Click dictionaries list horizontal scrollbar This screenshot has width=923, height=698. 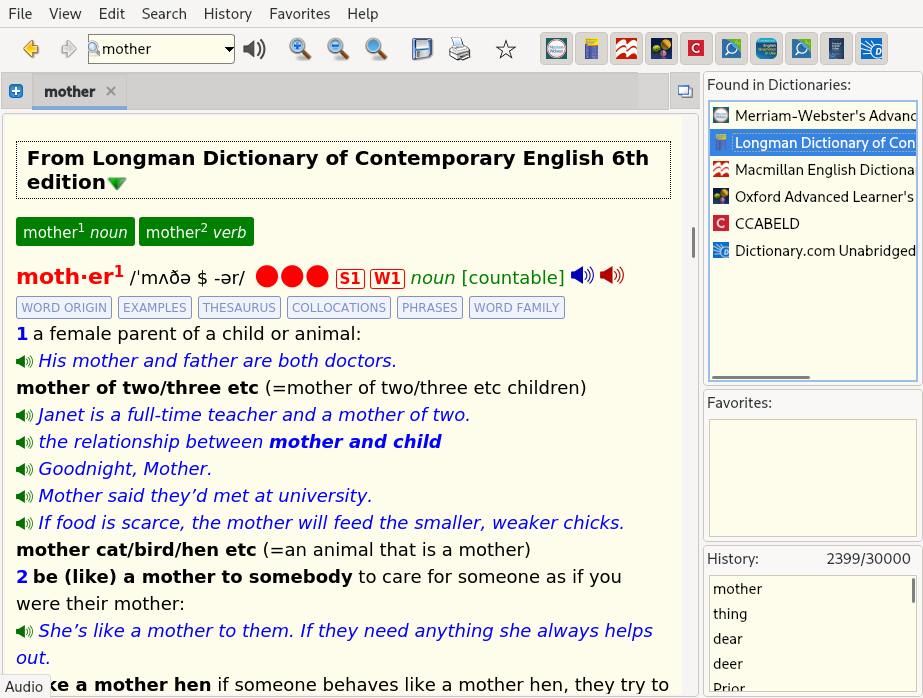coord(761,377)
